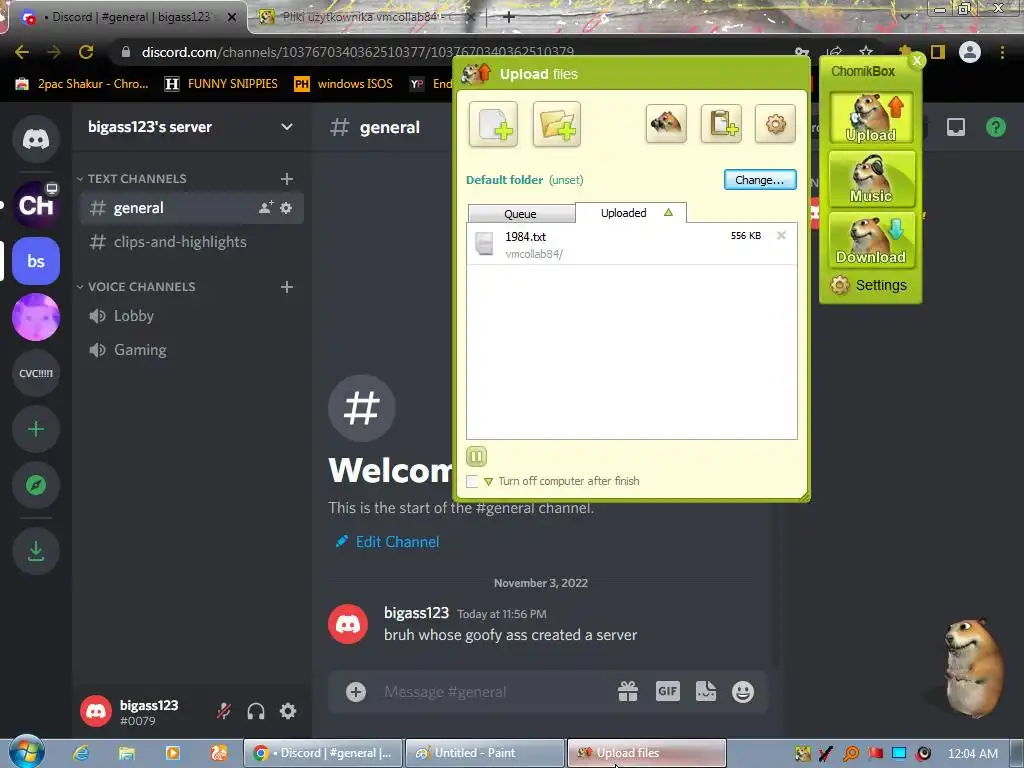The width and height of the screenshot is (1024, 768).
Task: Collapse the VOICE CHANNELS category
Action: tap(136, 287)
